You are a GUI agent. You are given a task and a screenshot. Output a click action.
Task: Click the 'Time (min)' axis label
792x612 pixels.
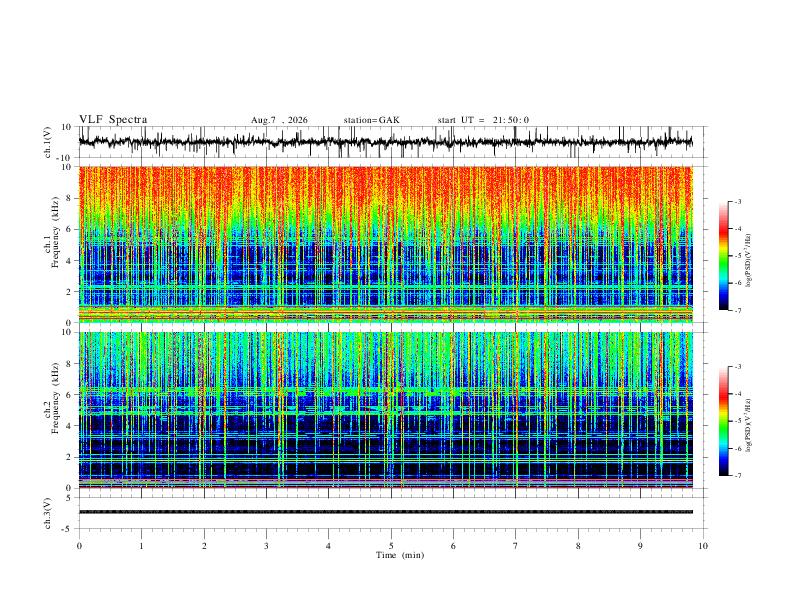coord(400,555)
